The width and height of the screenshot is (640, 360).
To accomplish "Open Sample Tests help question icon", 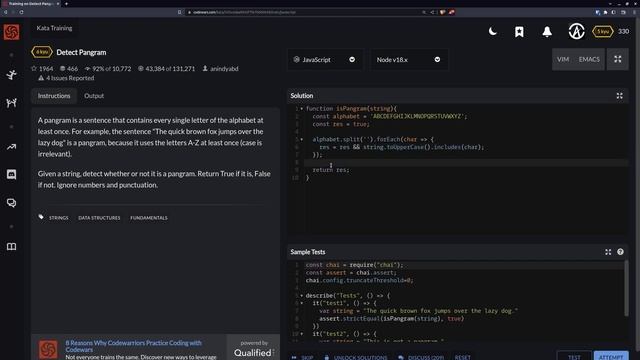I will pyautogui.click(x=620, y=252).
